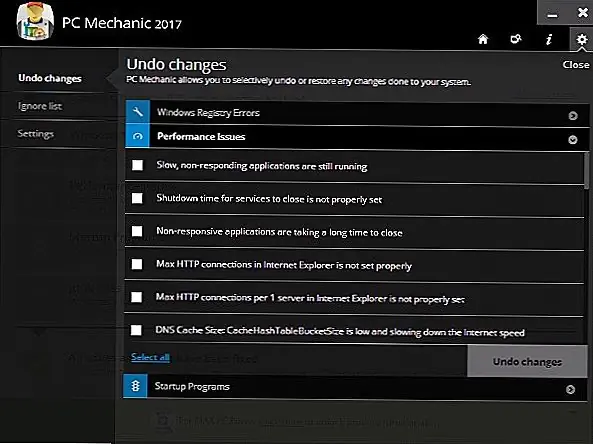593x444 pixels.
Task: Click the support icon beside Home
Action: click(x=516, y=39)
